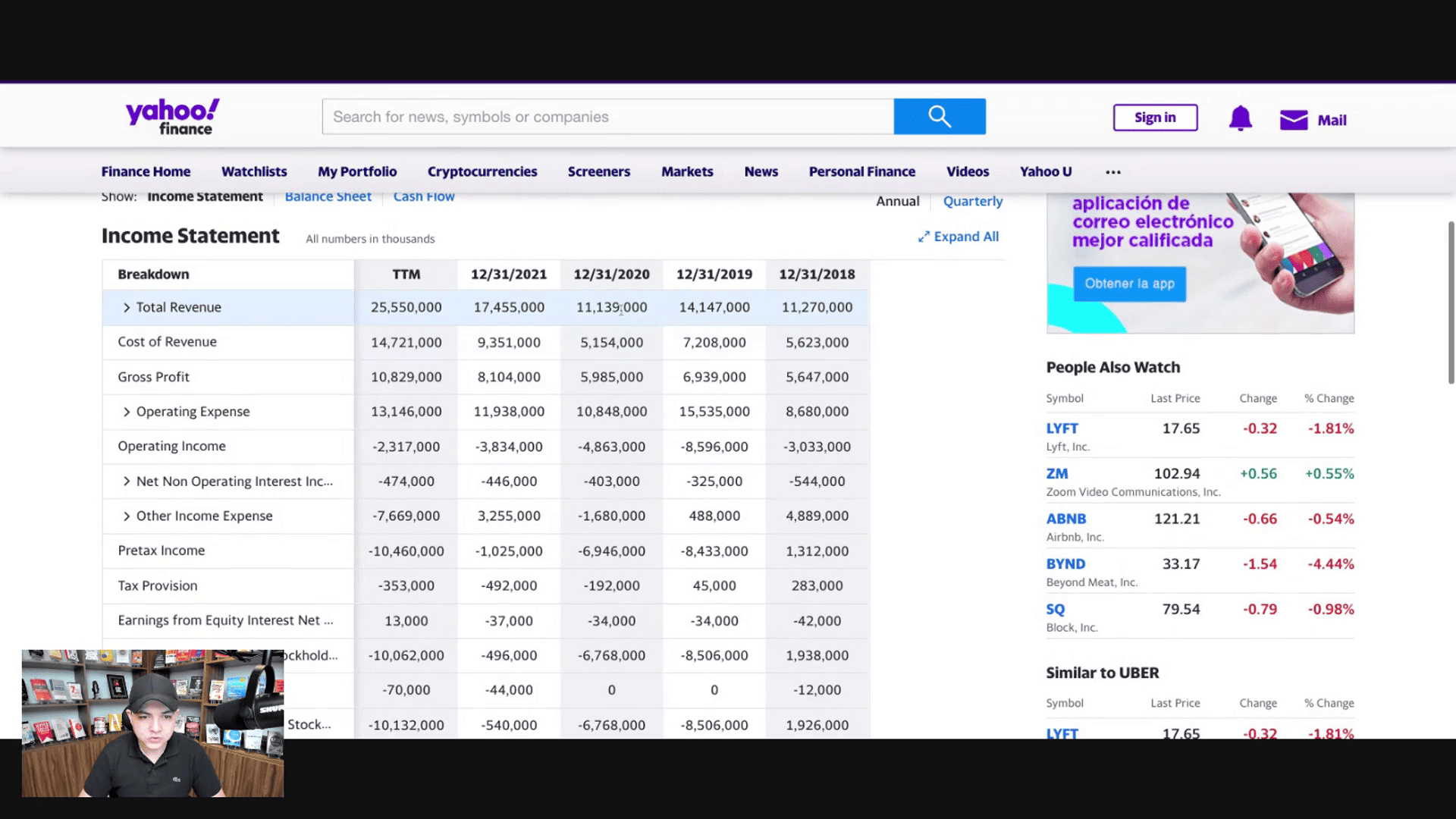
Task: Expand the Operating Expense row
Action: [127, 412]
